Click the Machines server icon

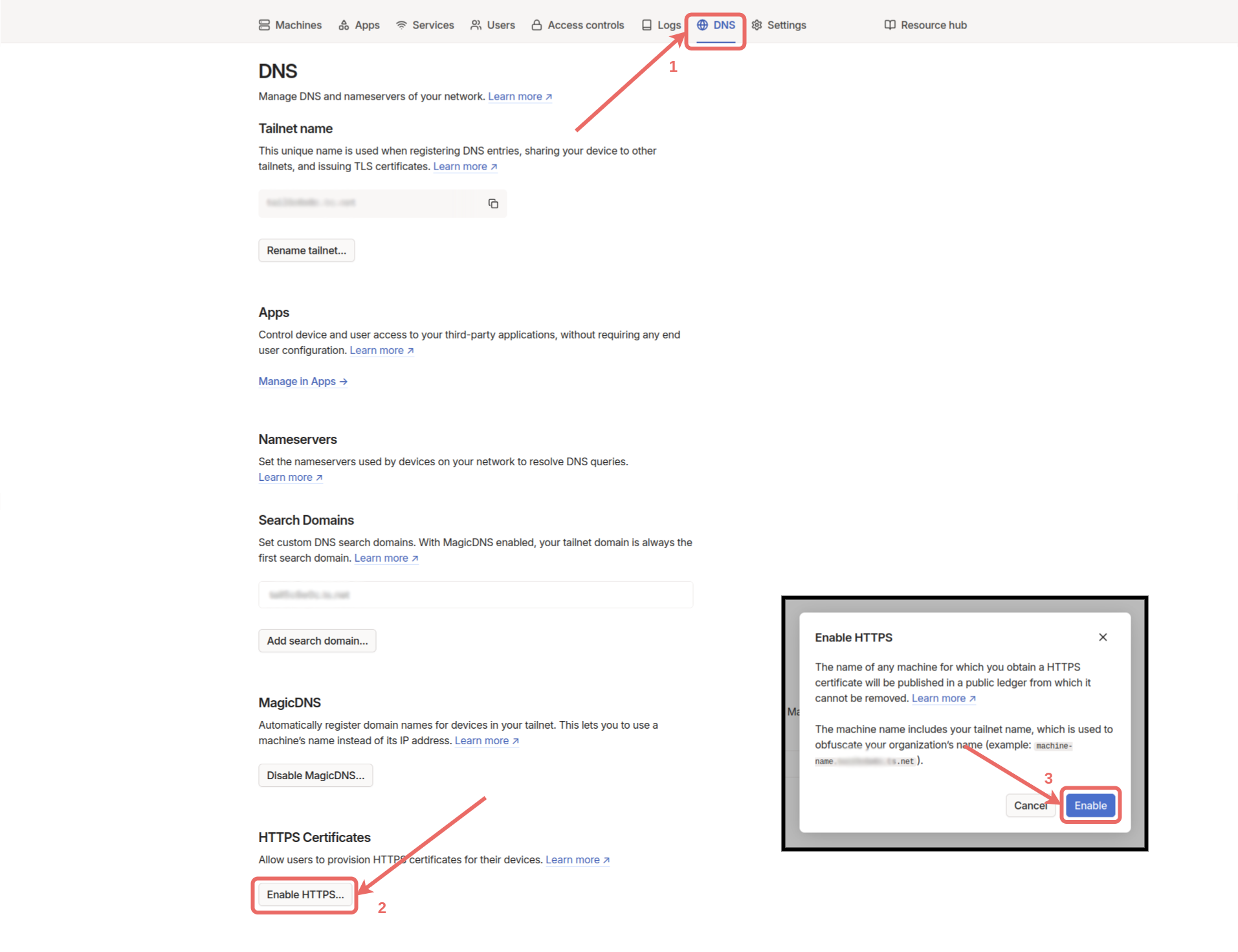click(264, 25)
